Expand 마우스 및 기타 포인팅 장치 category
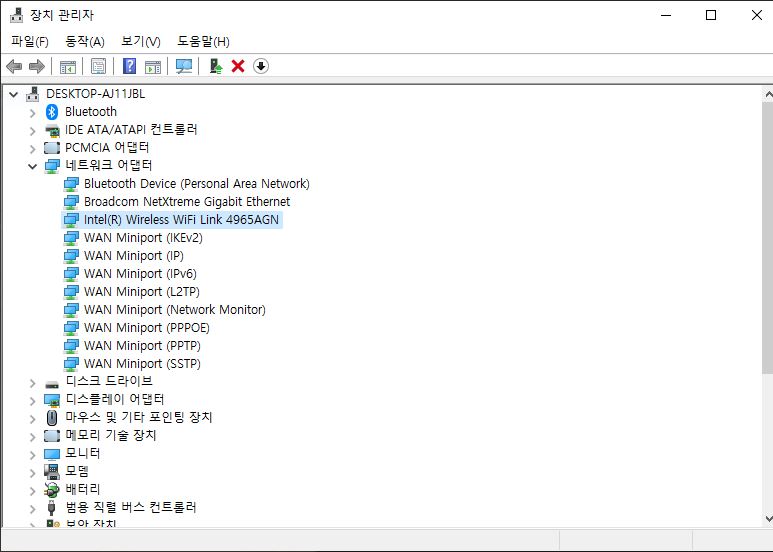This screenshot has height=552, width=773. pyautogui.click(x=33, y=419)
